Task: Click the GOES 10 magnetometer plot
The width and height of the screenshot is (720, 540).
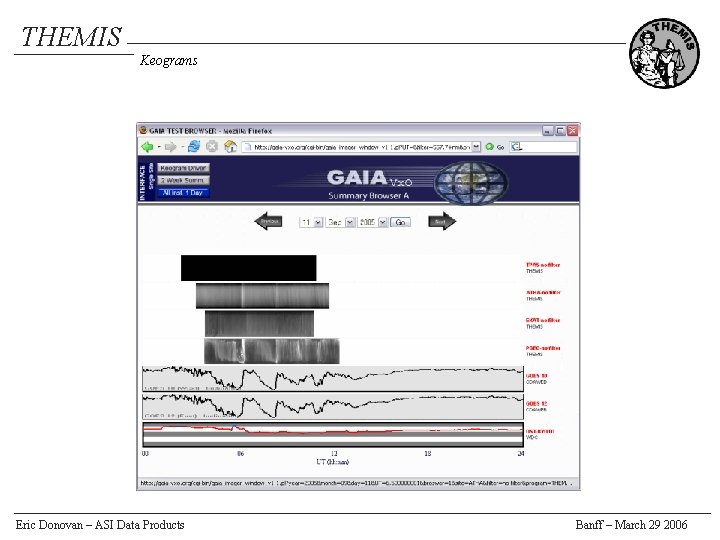Action: pyautogui.click(x=333, y=379)
